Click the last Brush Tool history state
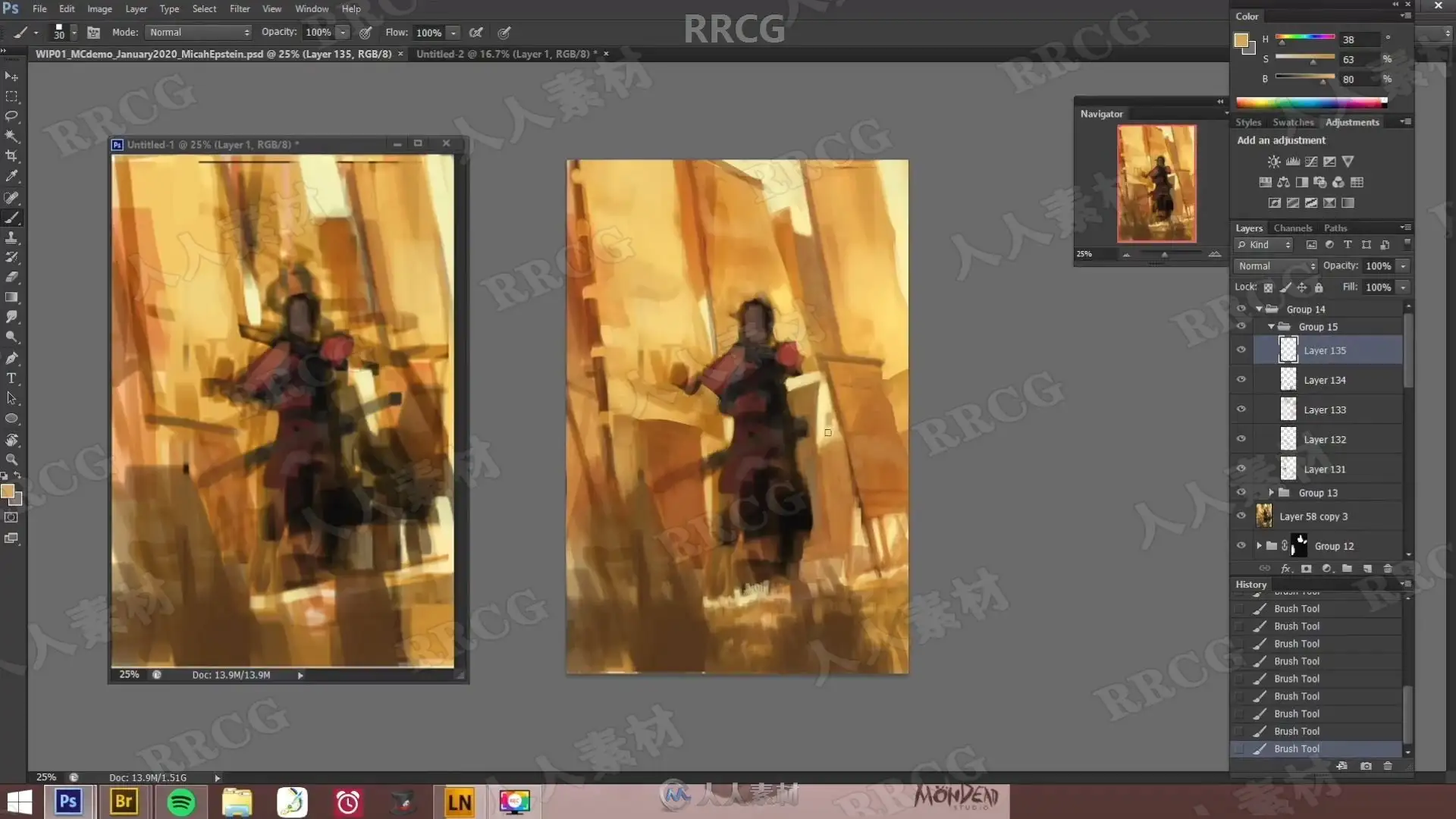Viewport: 1456px width, 819px height. [1316, 748]
